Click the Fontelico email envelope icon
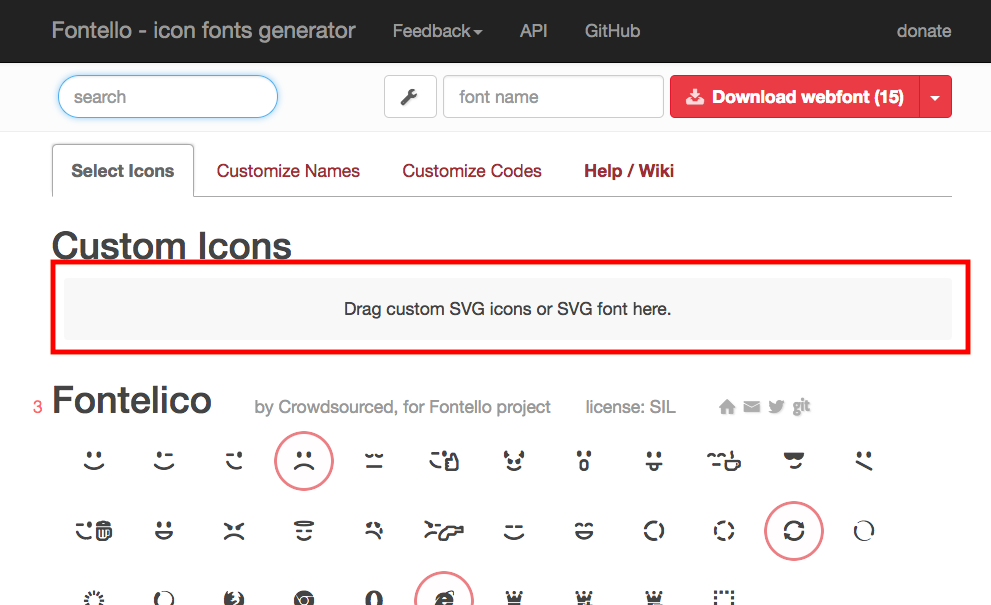The image size is (991, 605). [751, 407]
